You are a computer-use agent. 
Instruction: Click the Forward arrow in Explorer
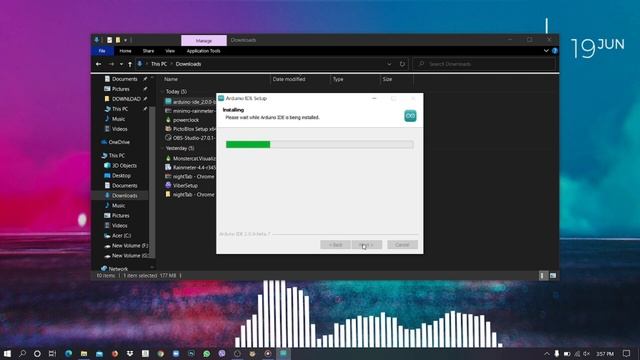pyautogui.click(x=111, y=64)
